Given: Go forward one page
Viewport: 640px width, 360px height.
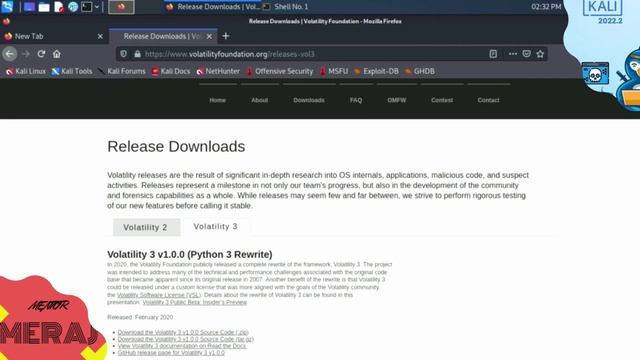Looking at the screenshot, I should [x=26, y=54].
